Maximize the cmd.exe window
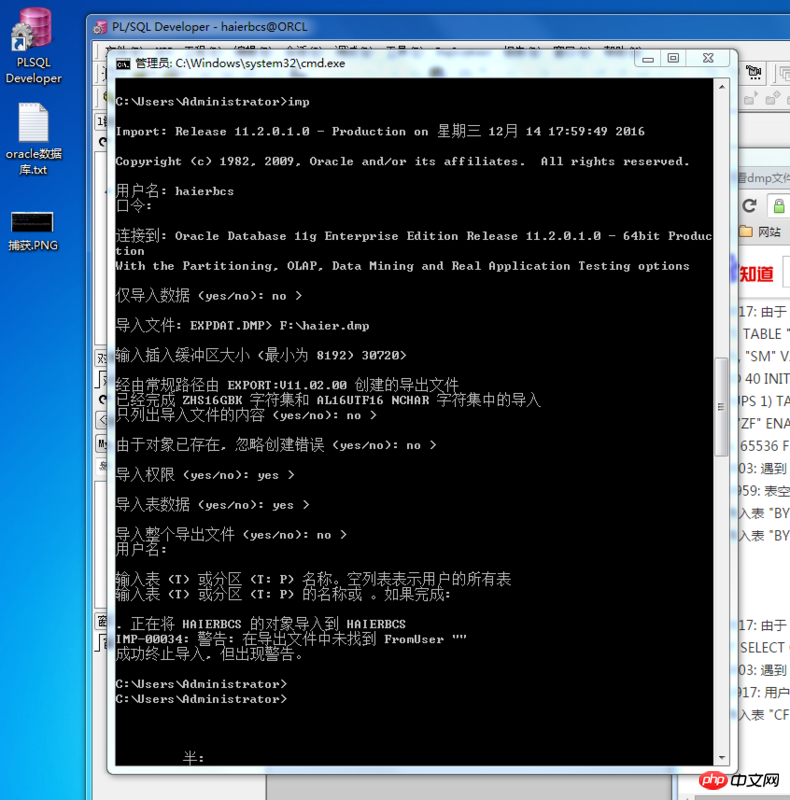790x800 pixels. pyautogui.click(x=673, y=59)
